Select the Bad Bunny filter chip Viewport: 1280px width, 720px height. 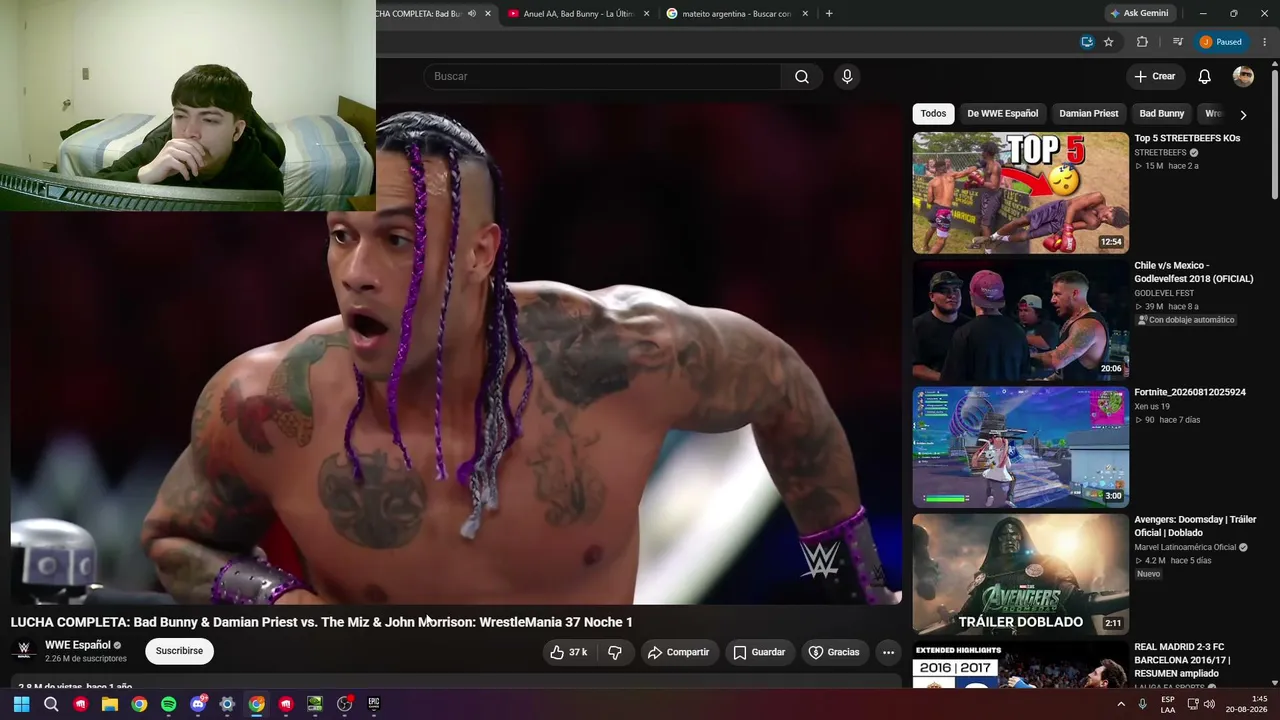(1162, 114)
